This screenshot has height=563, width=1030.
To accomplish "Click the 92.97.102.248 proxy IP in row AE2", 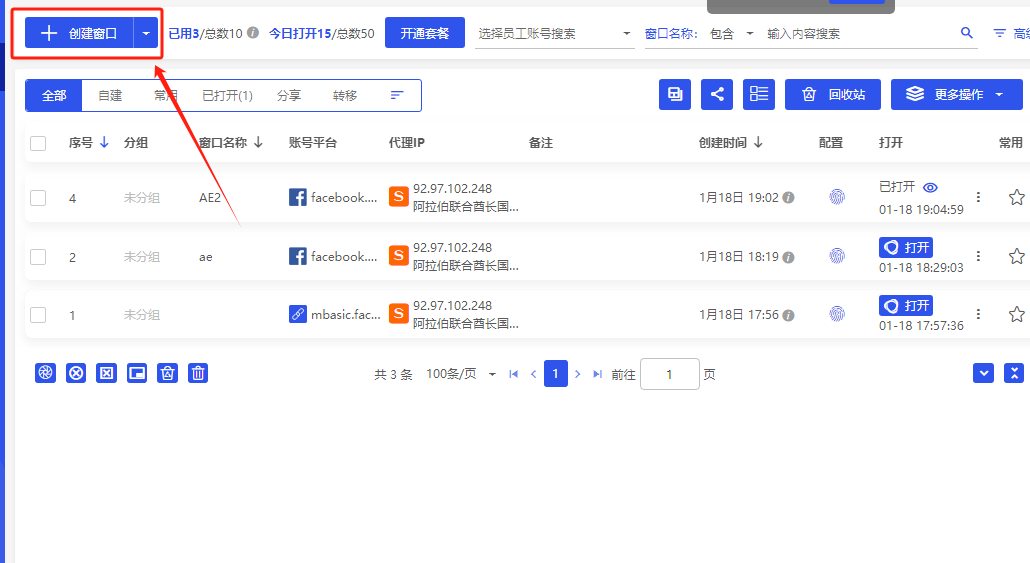I will 453,189.
